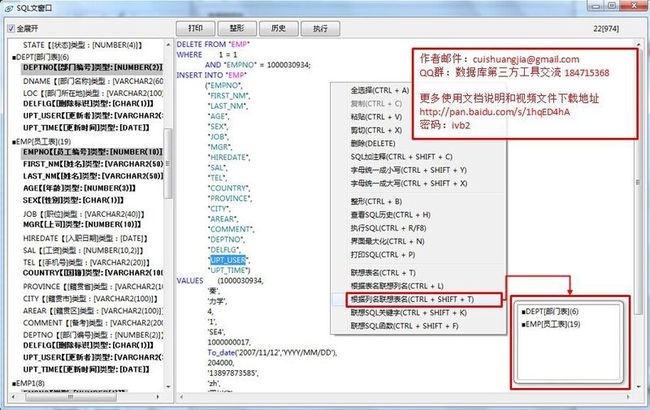
Task: Select AGE【年龄】 tree row
Action: point(79,188)
